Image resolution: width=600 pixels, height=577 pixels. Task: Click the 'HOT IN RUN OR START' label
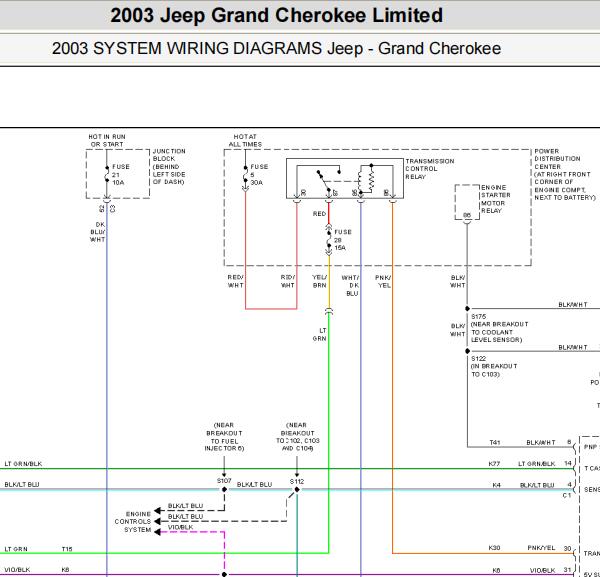pos(107,140)
